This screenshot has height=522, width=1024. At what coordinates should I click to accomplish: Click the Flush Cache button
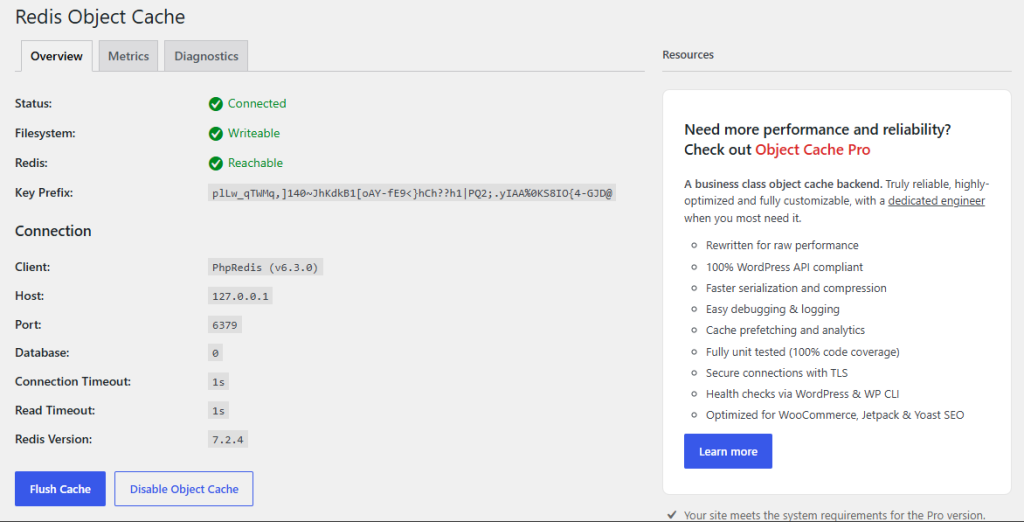click(60, 489)
